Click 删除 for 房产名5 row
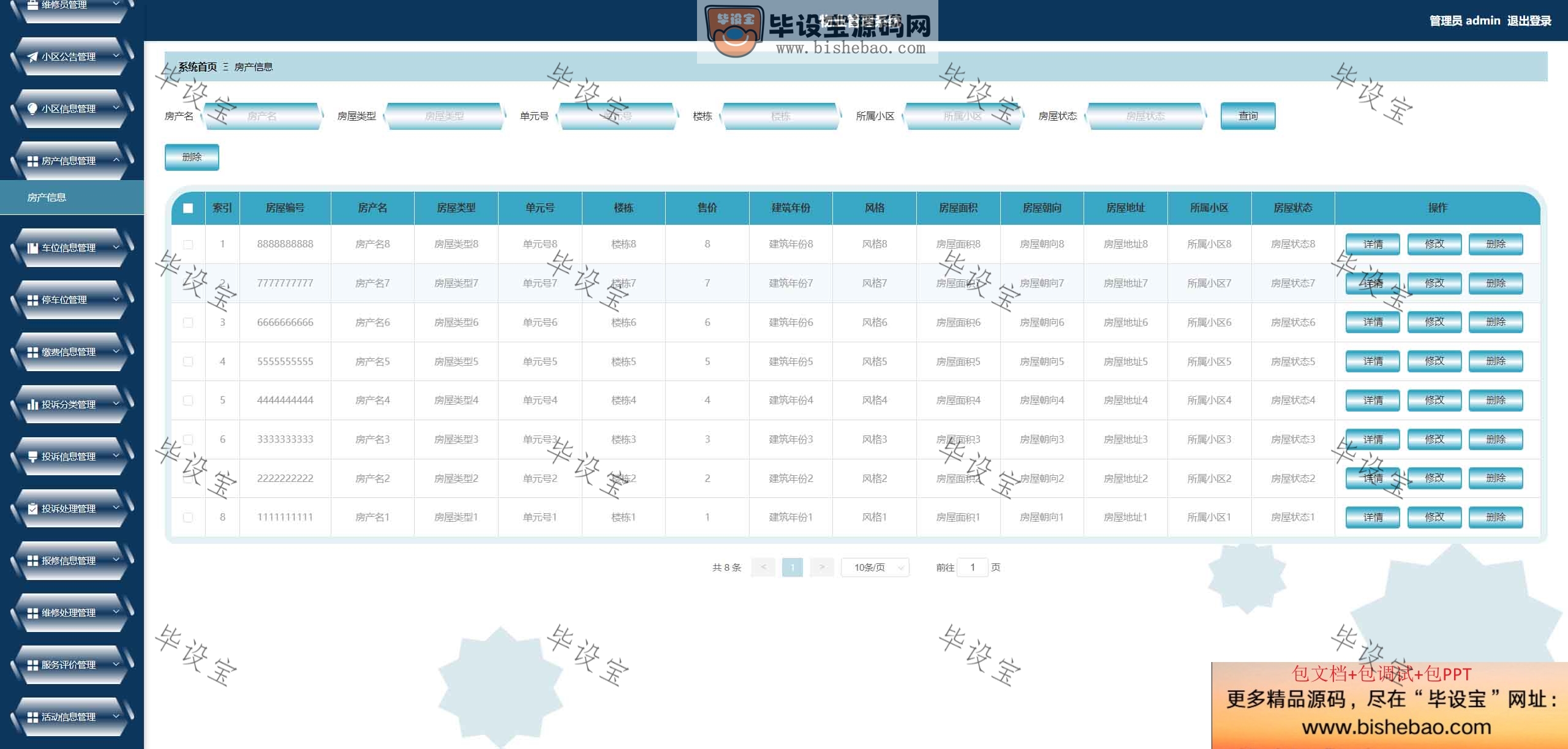This screenshot has width=1568, height=749. tap(1496, 361)
